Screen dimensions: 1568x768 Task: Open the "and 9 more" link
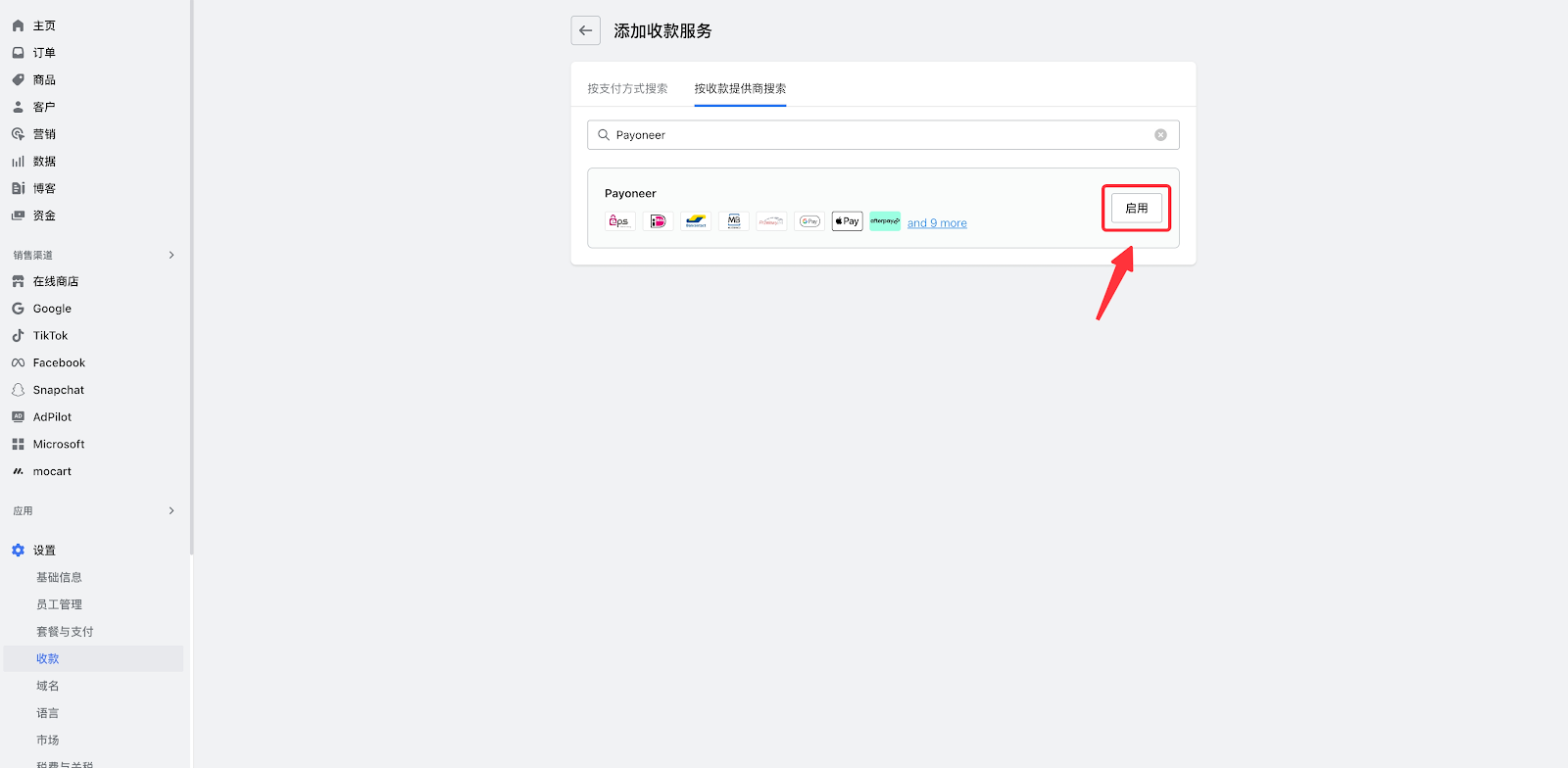click(x=937, y=223)
